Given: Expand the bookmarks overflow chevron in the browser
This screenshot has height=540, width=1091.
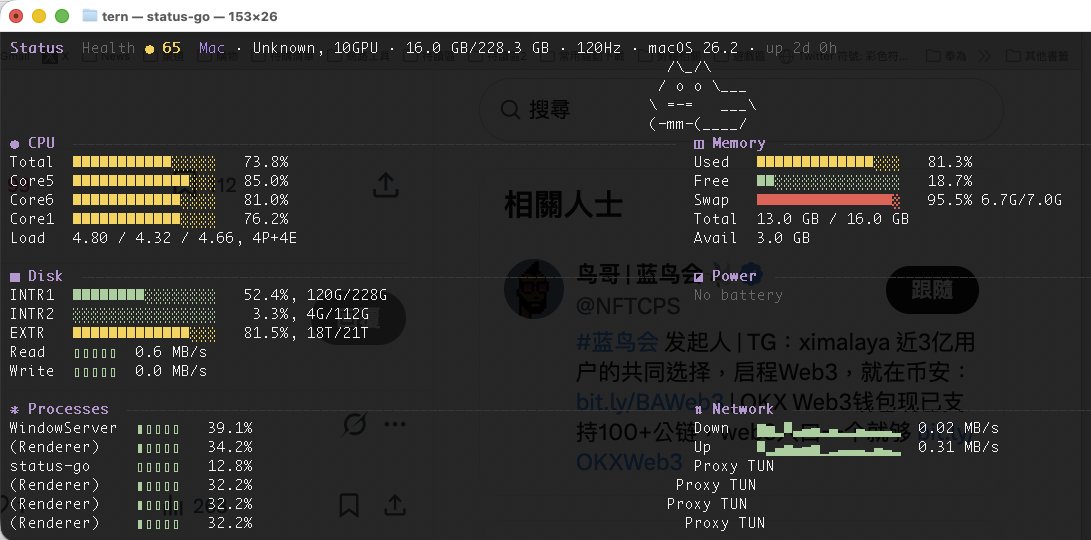Looking at the screenshot, I should coord(984,56).
